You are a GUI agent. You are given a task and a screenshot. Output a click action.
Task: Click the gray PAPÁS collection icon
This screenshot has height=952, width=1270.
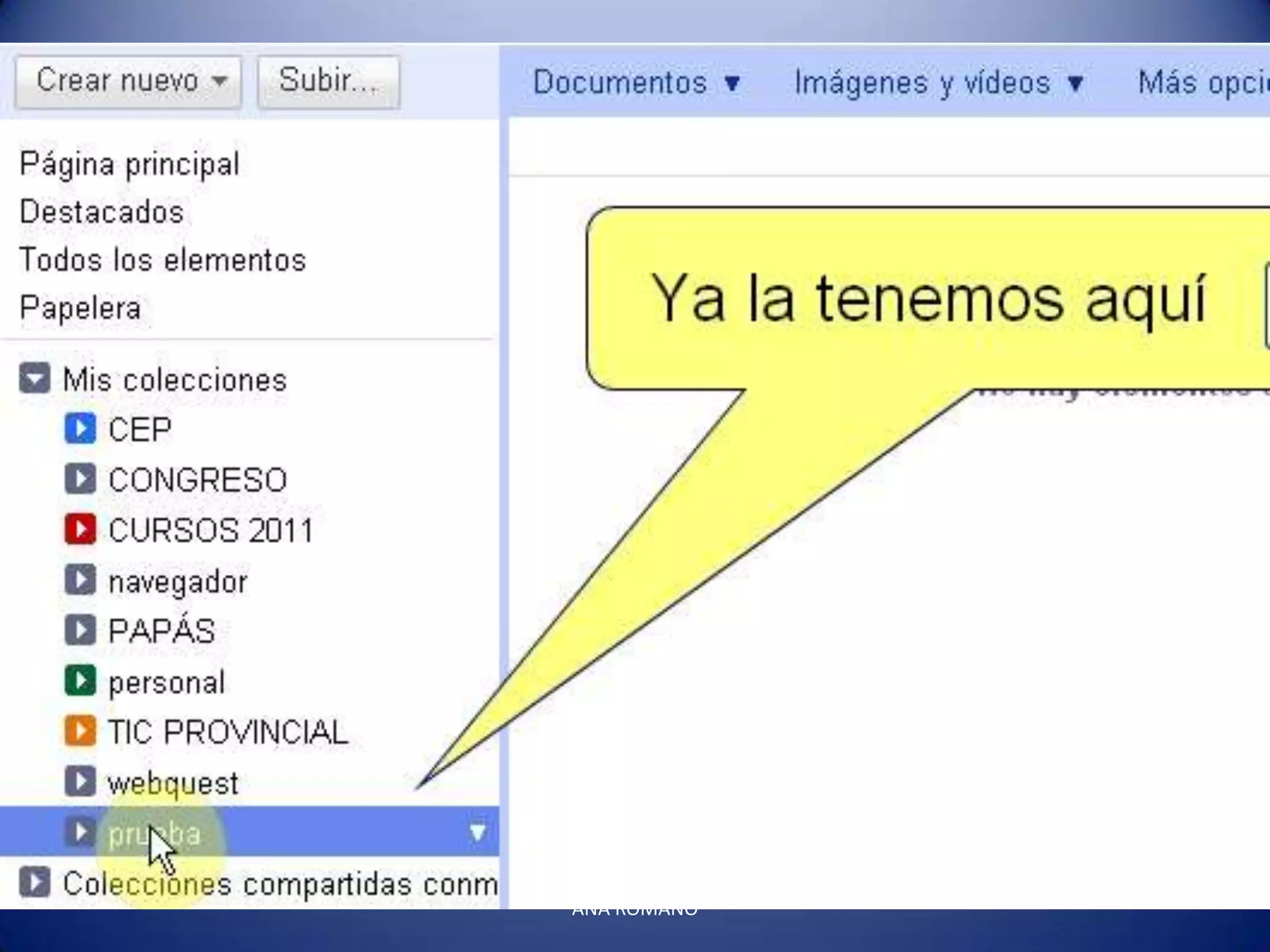tap(80, 630)
